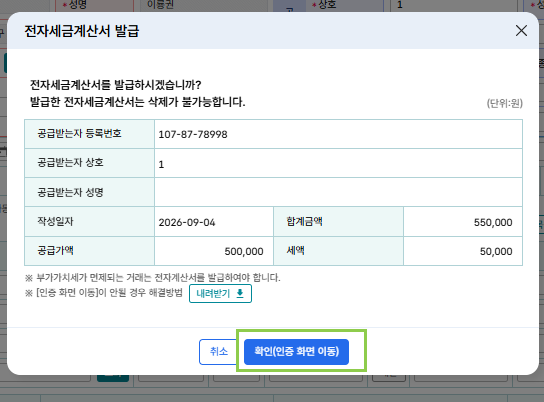Select registration number 107-87-78998

[193, 134]
